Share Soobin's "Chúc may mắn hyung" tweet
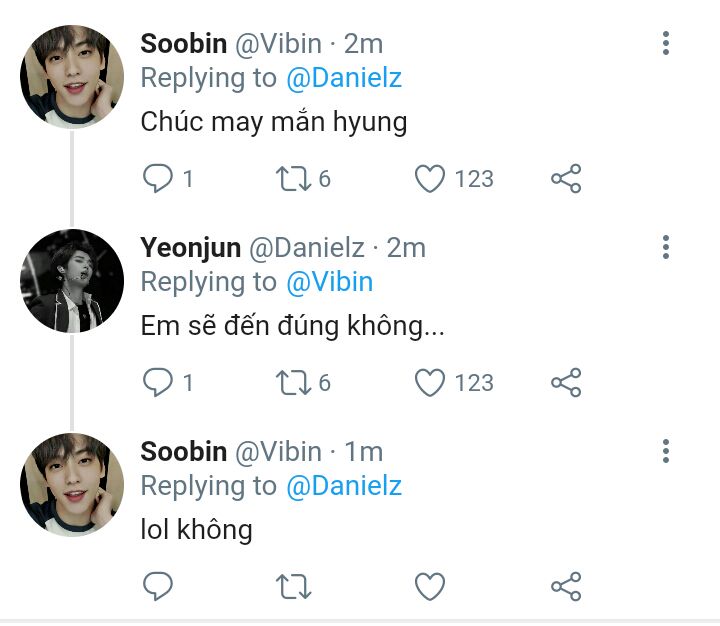This screenshot has height=626, width=720. (566, 179)
